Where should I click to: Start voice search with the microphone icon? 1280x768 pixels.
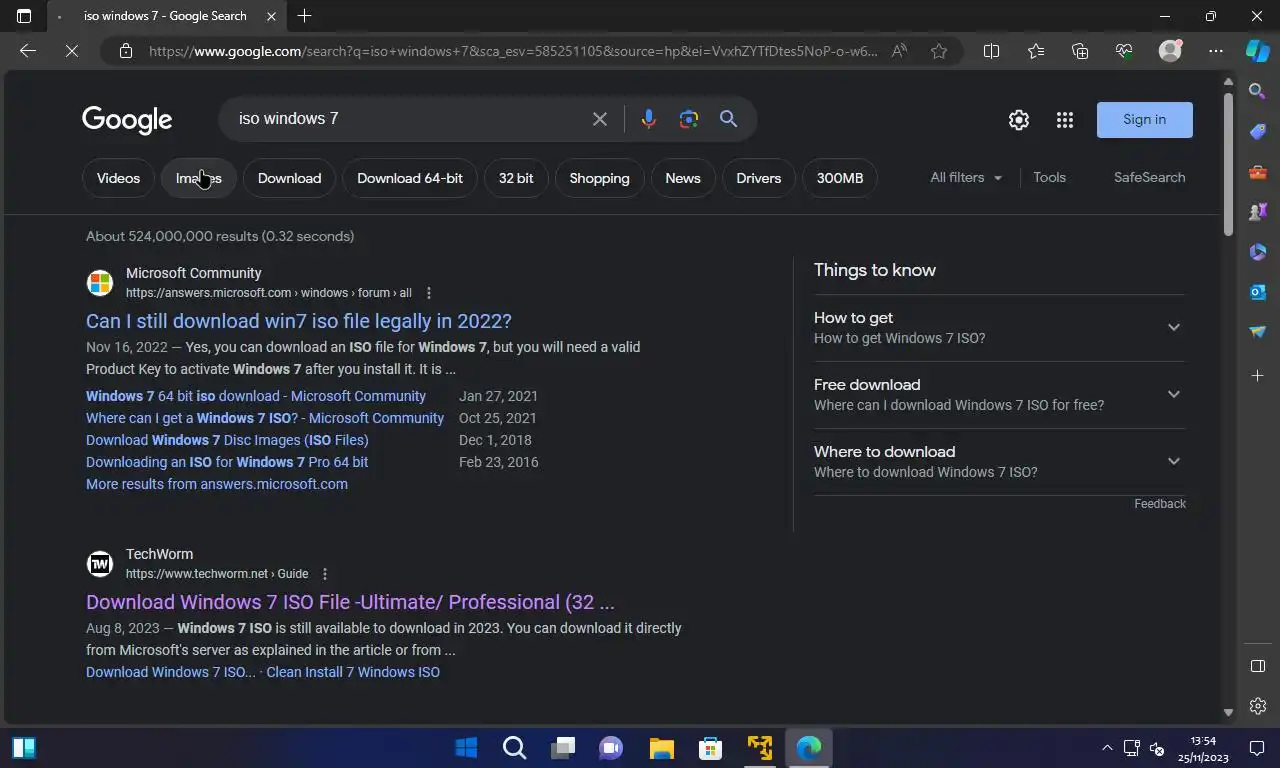[648, 119]
